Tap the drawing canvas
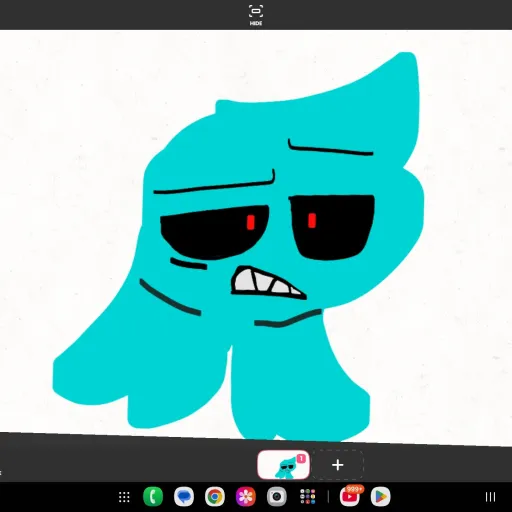 (x=256, y=237)
